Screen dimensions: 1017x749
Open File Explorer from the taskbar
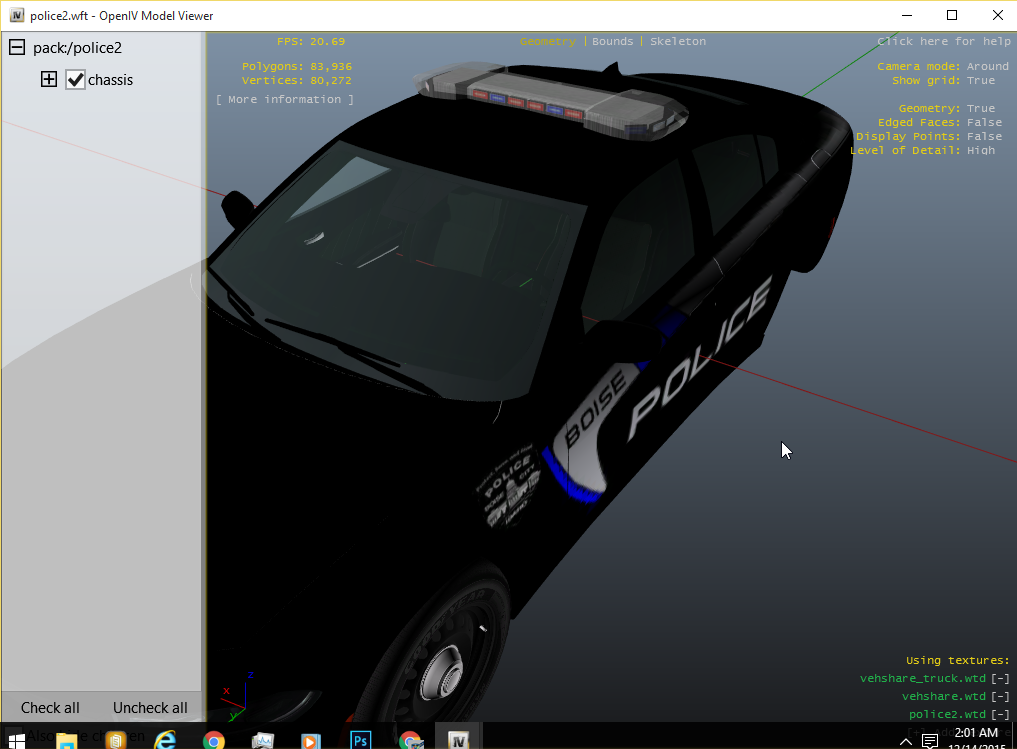coord(67,740)
